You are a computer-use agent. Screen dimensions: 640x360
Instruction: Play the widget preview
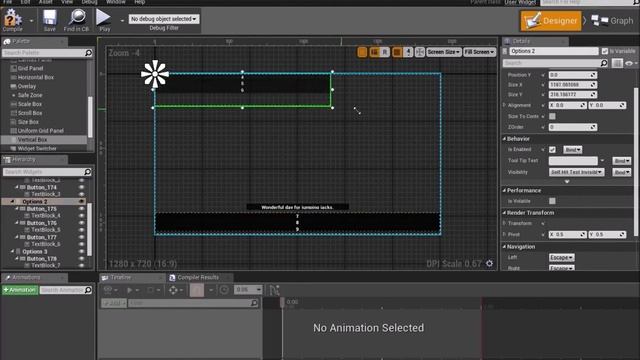pos(104,20)
